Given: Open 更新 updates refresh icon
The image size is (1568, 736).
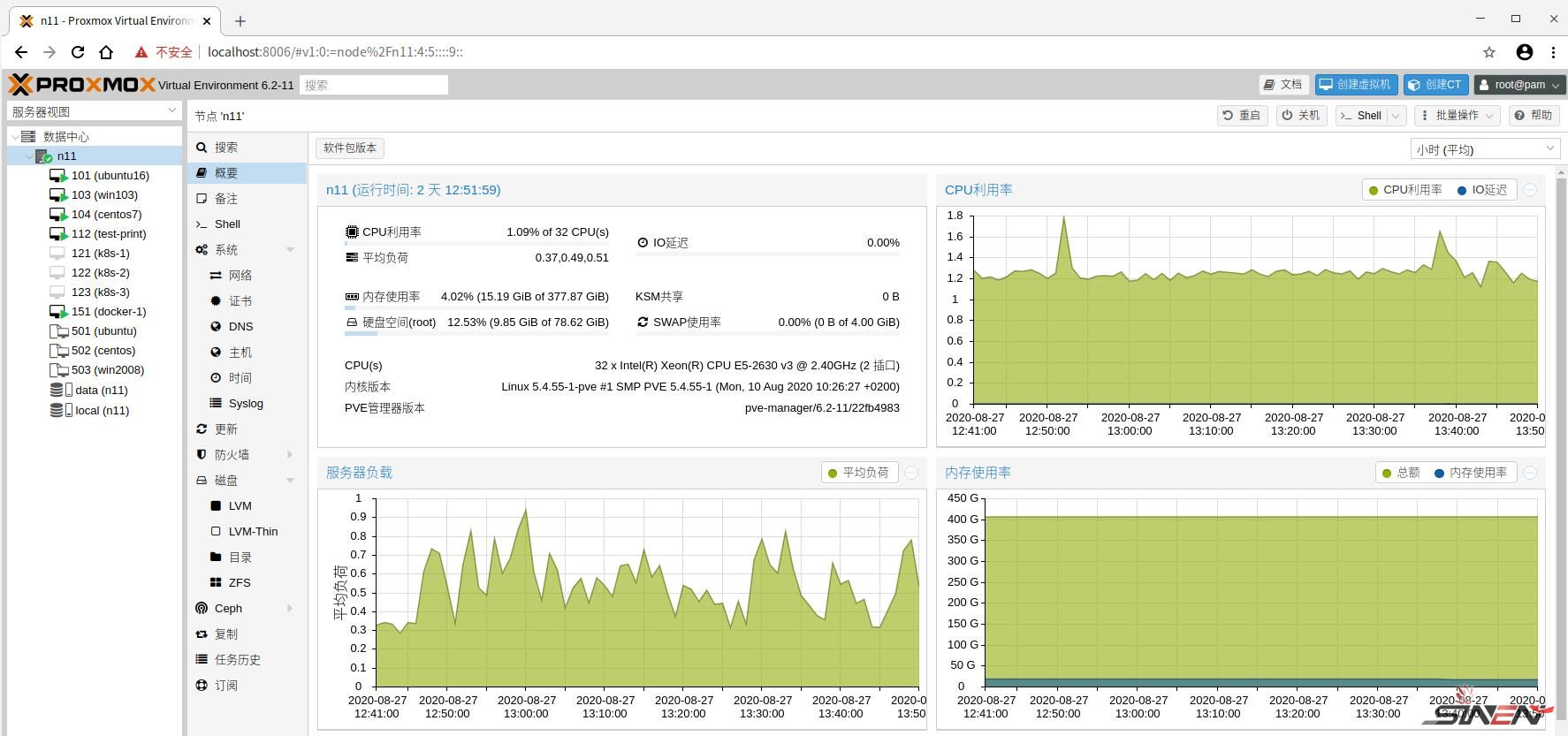Looking at the screenshot, I should click(x=202, y=429).
